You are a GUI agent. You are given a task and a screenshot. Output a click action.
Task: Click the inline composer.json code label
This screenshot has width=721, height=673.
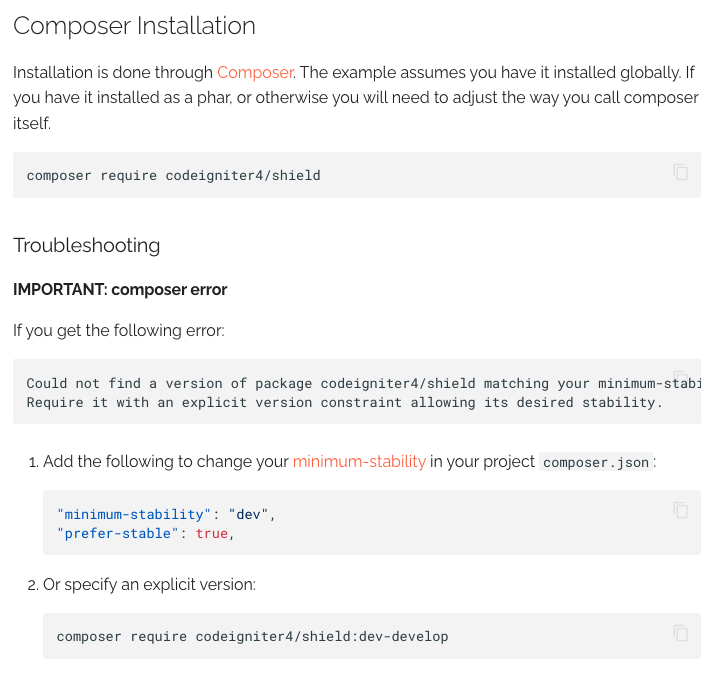click(x=596, y=462)
